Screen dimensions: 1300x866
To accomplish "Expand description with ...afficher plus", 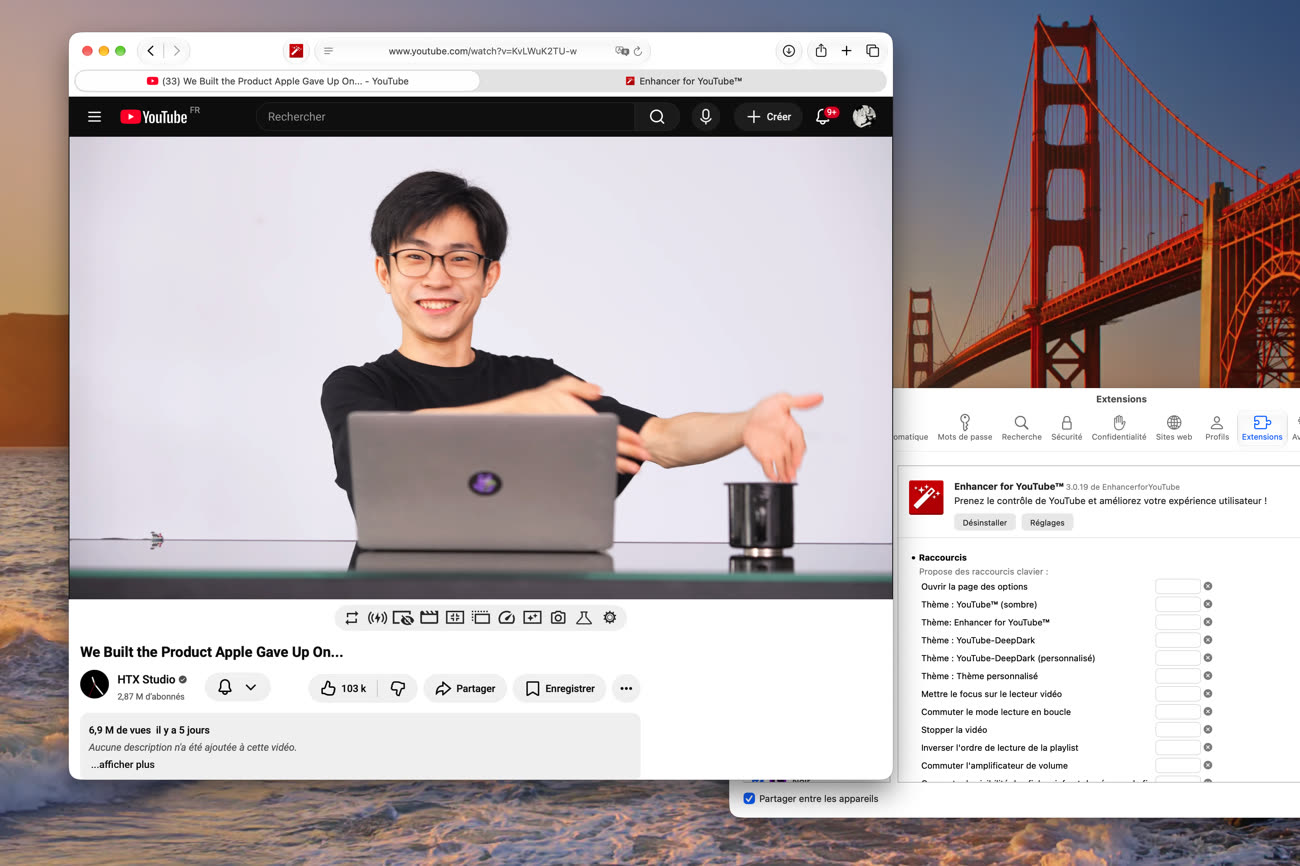I will point(122,764).
